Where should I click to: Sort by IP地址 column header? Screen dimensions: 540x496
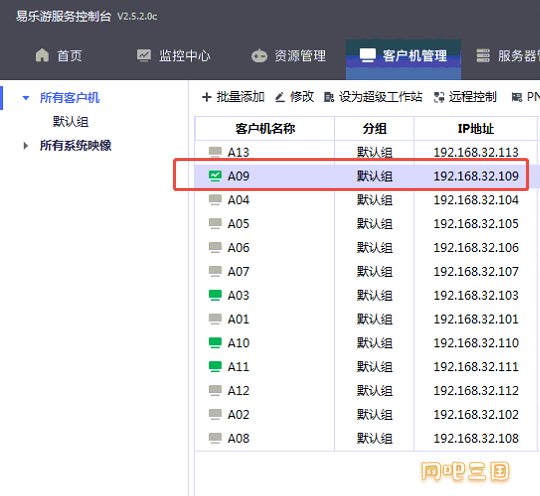point(476,128)
